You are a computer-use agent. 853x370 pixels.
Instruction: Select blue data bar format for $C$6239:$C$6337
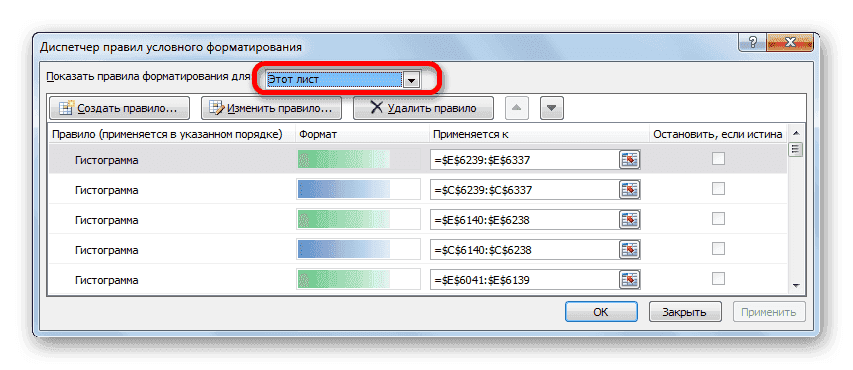tap(358, 190)
